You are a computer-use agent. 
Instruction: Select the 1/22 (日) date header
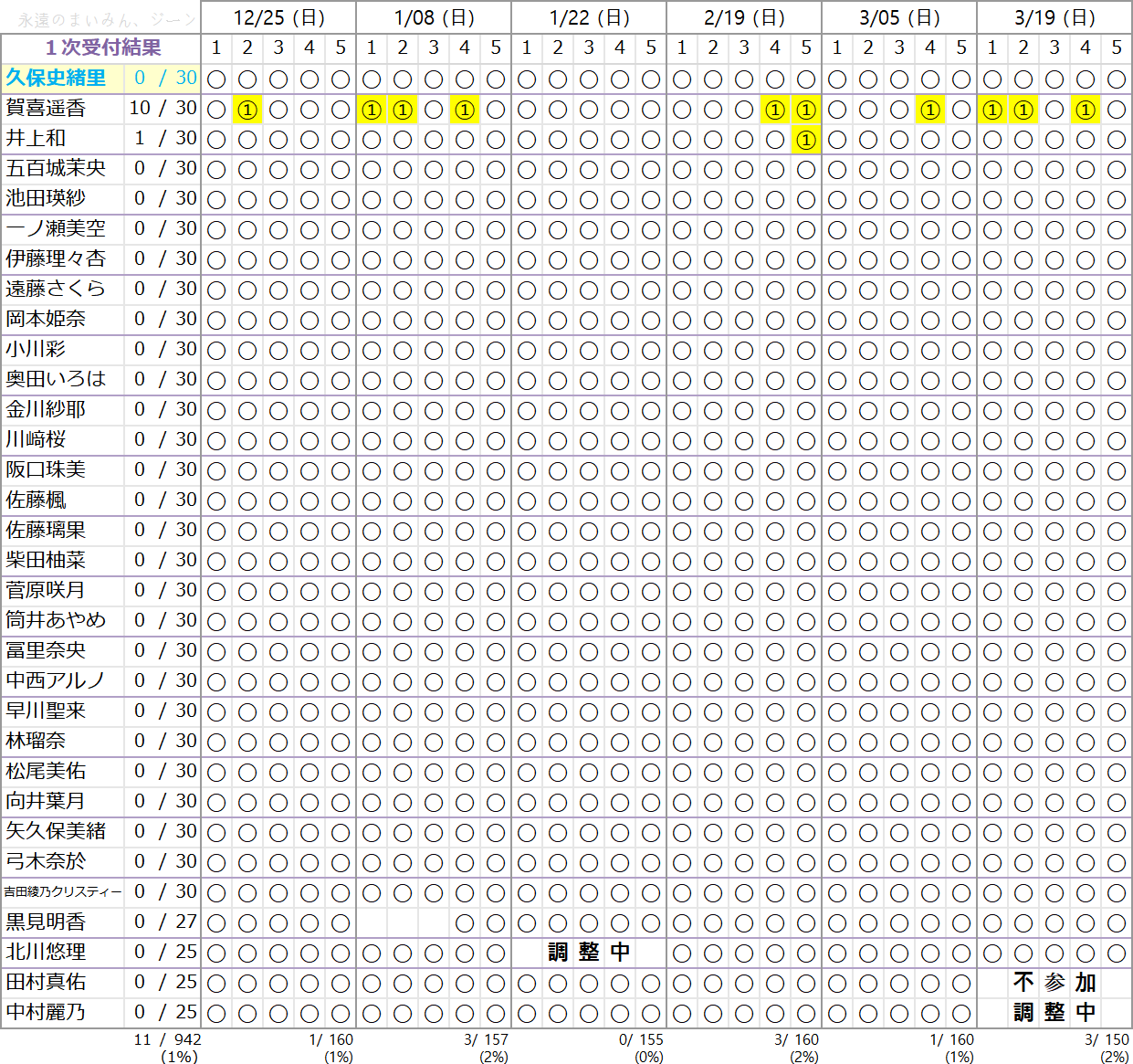click(589, 17)
